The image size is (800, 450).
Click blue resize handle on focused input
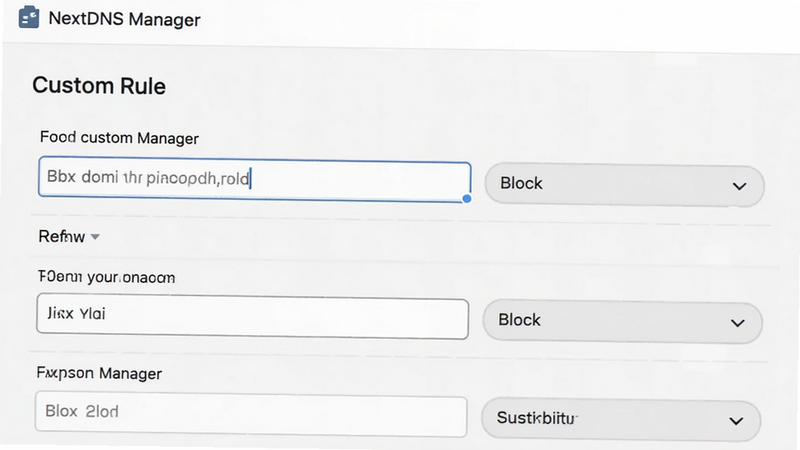tap(466, 198)
